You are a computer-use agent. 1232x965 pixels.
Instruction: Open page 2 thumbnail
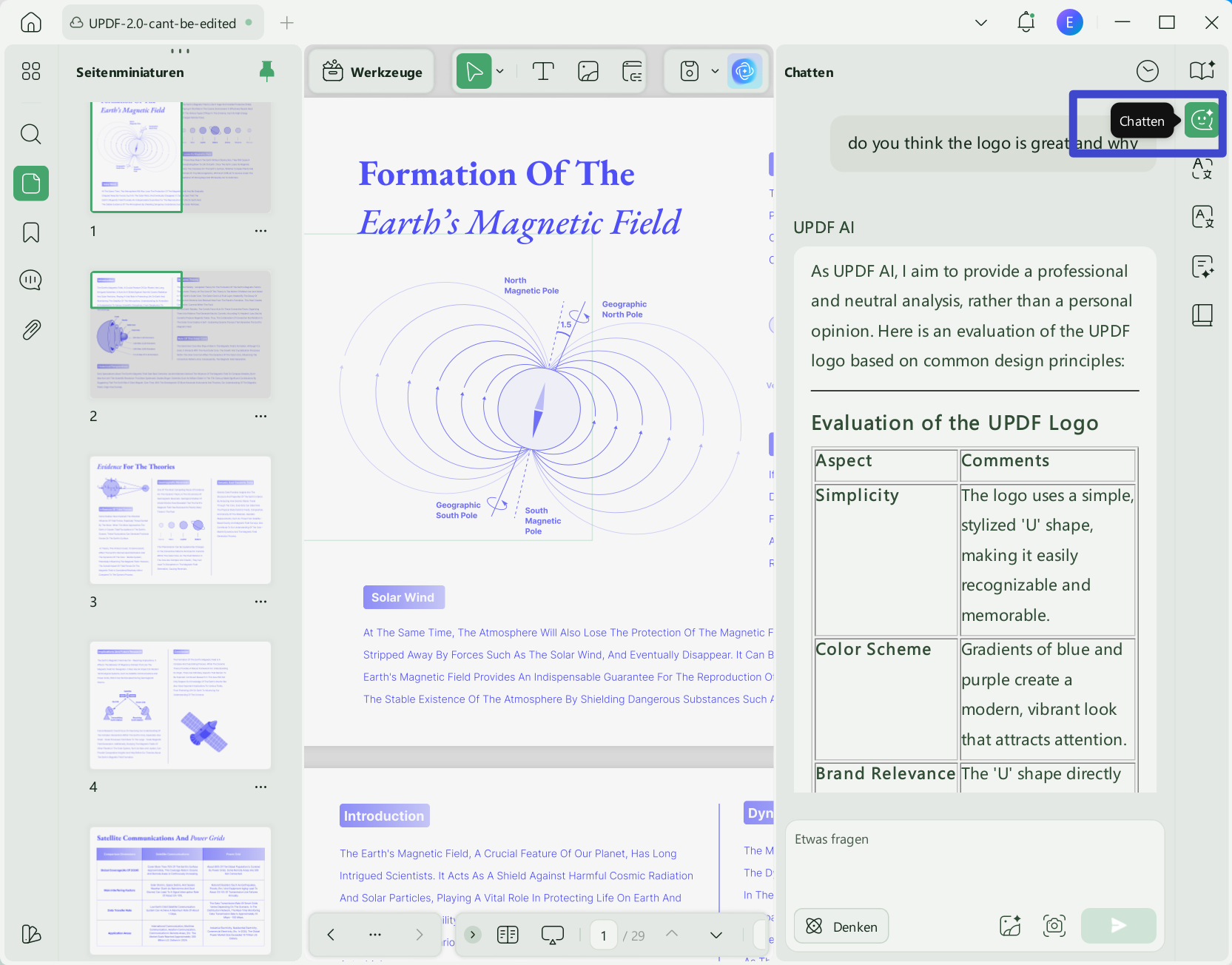181,334
